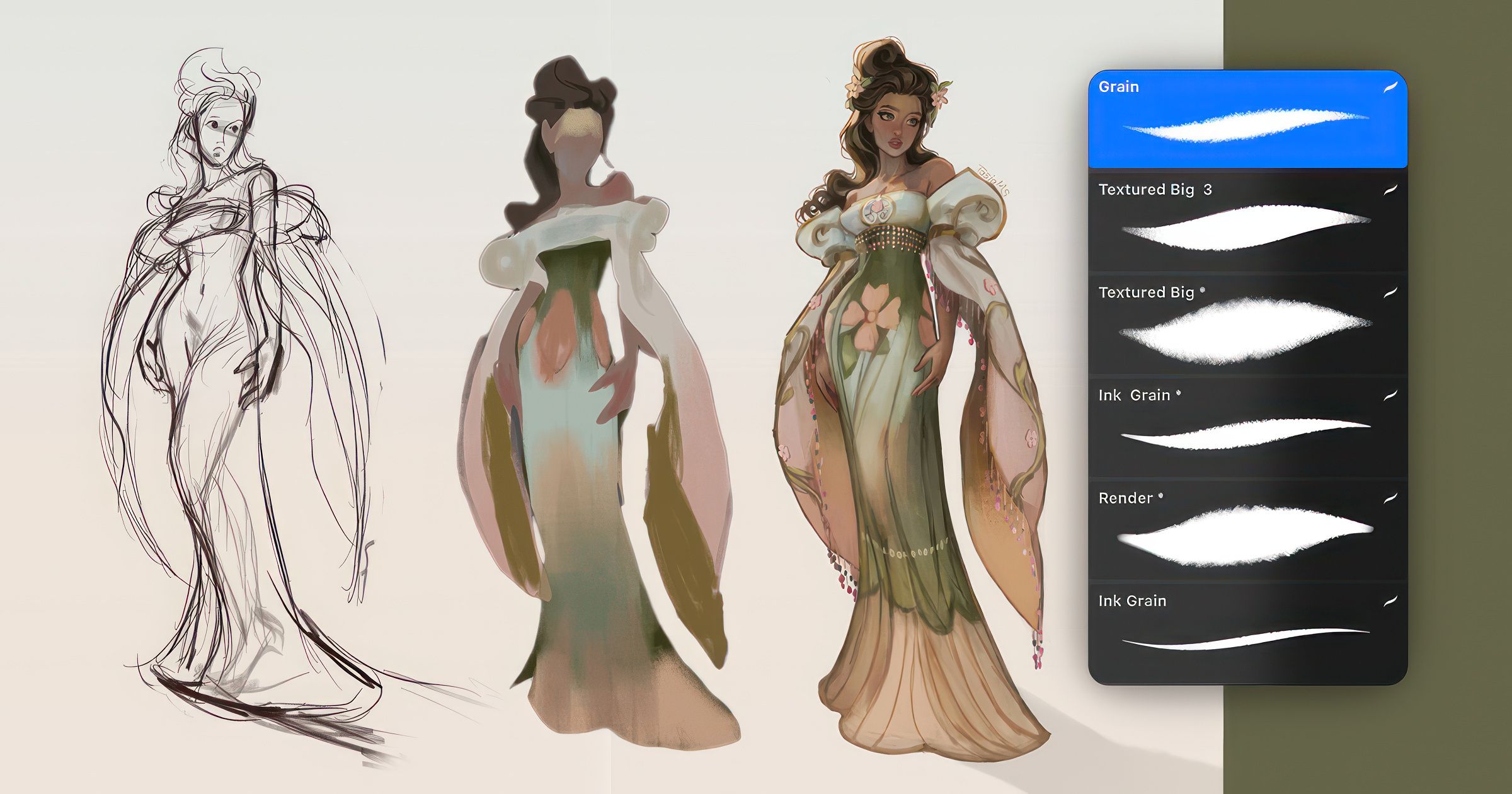The image size is (1512, 794).
Task: Select the highlighted Grain brush stroke preview
Action: tap(1246, 125)
